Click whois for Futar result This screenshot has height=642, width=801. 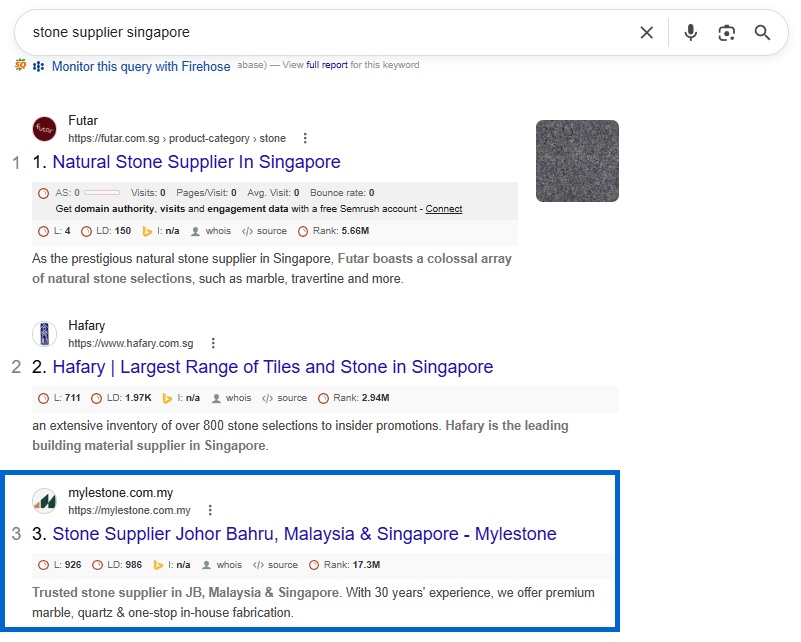click(218, 231)
